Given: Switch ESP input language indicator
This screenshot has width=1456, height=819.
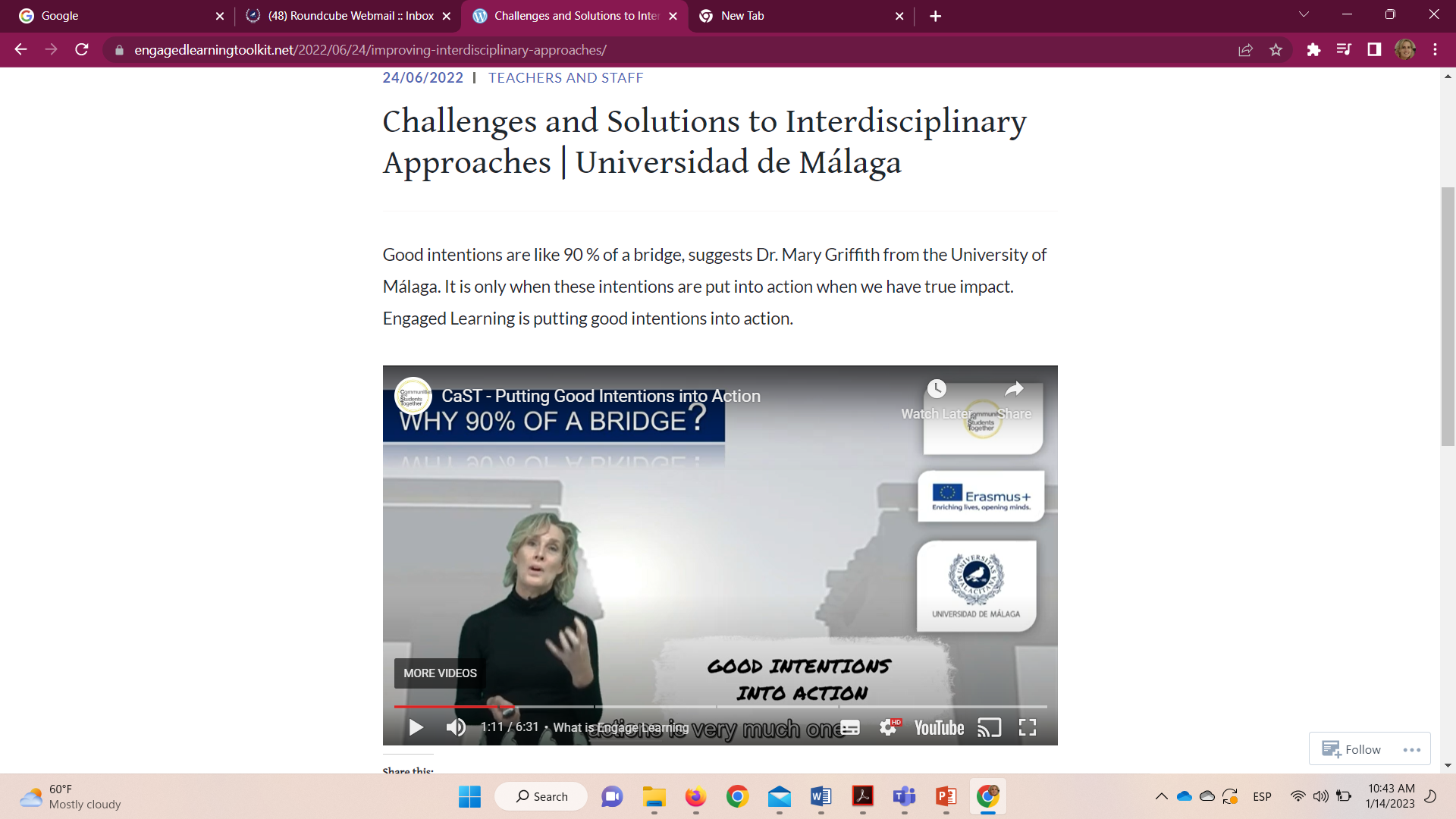Looking at the screenshot, I should coord(1262,796).
